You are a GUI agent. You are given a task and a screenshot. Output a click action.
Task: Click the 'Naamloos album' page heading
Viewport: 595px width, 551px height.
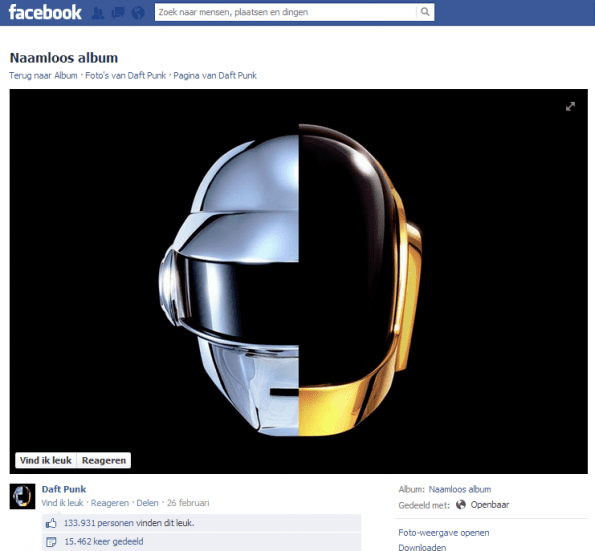tap(64, 58)
